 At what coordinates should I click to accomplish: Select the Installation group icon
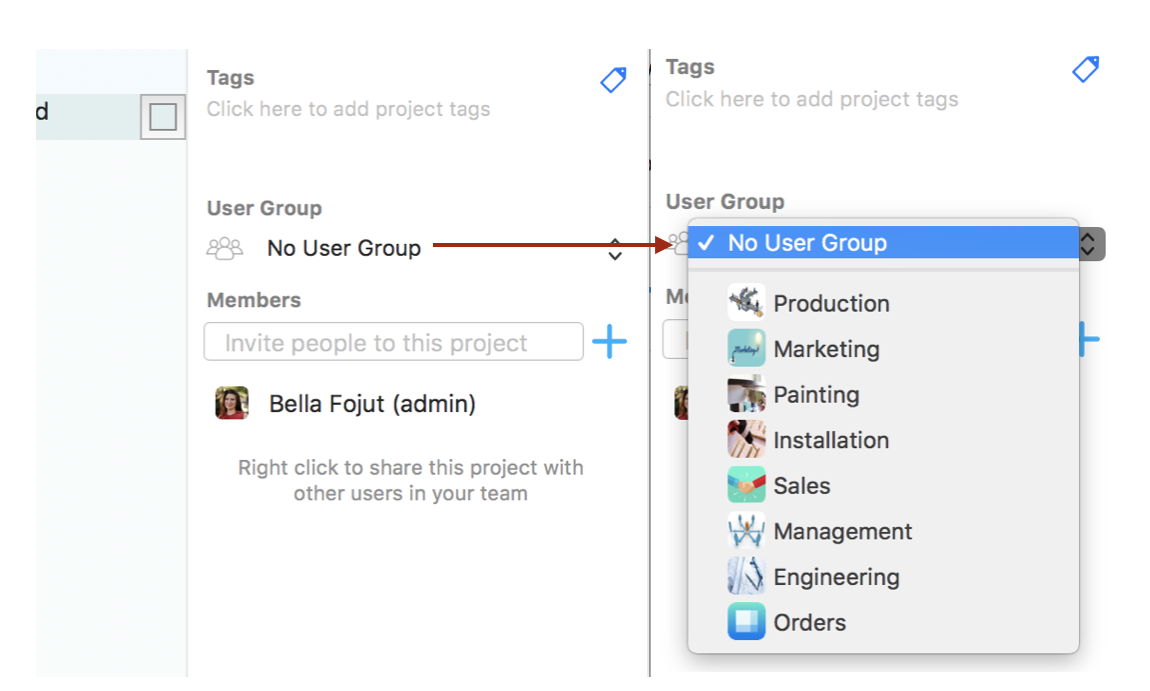click(x=744, y=439)
